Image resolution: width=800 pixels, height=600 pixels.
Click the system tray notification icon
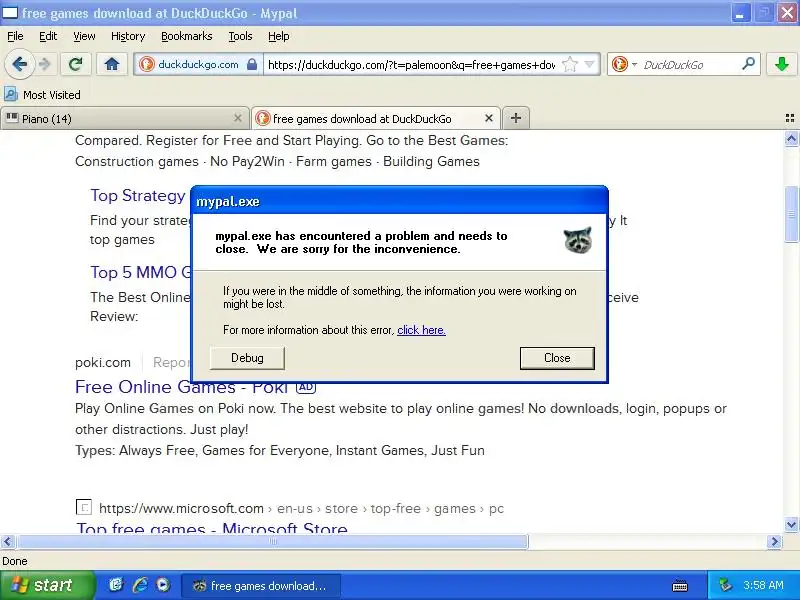[x=725, y=585]
